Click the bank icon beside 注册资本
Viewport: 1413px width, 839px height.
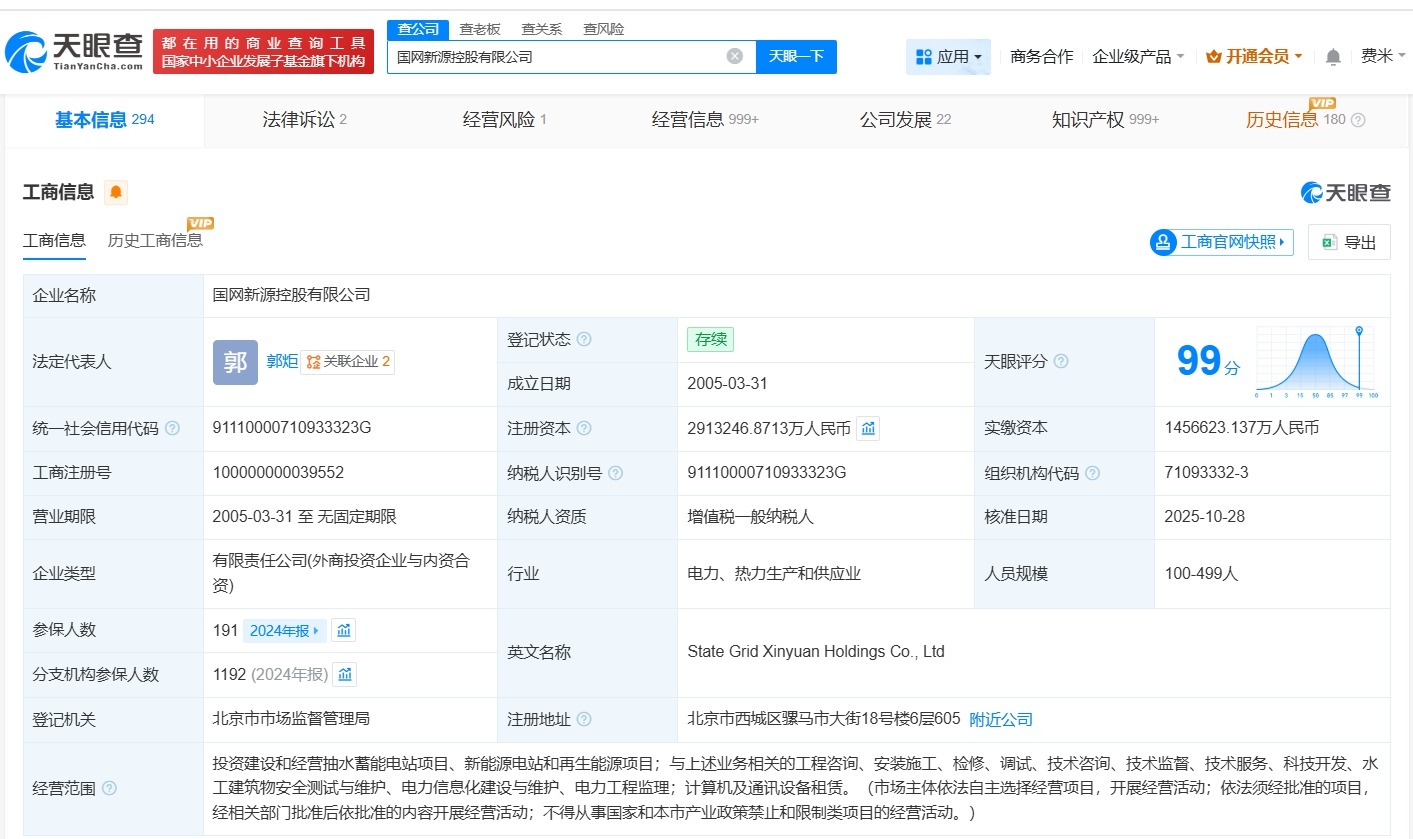(866, 428)
